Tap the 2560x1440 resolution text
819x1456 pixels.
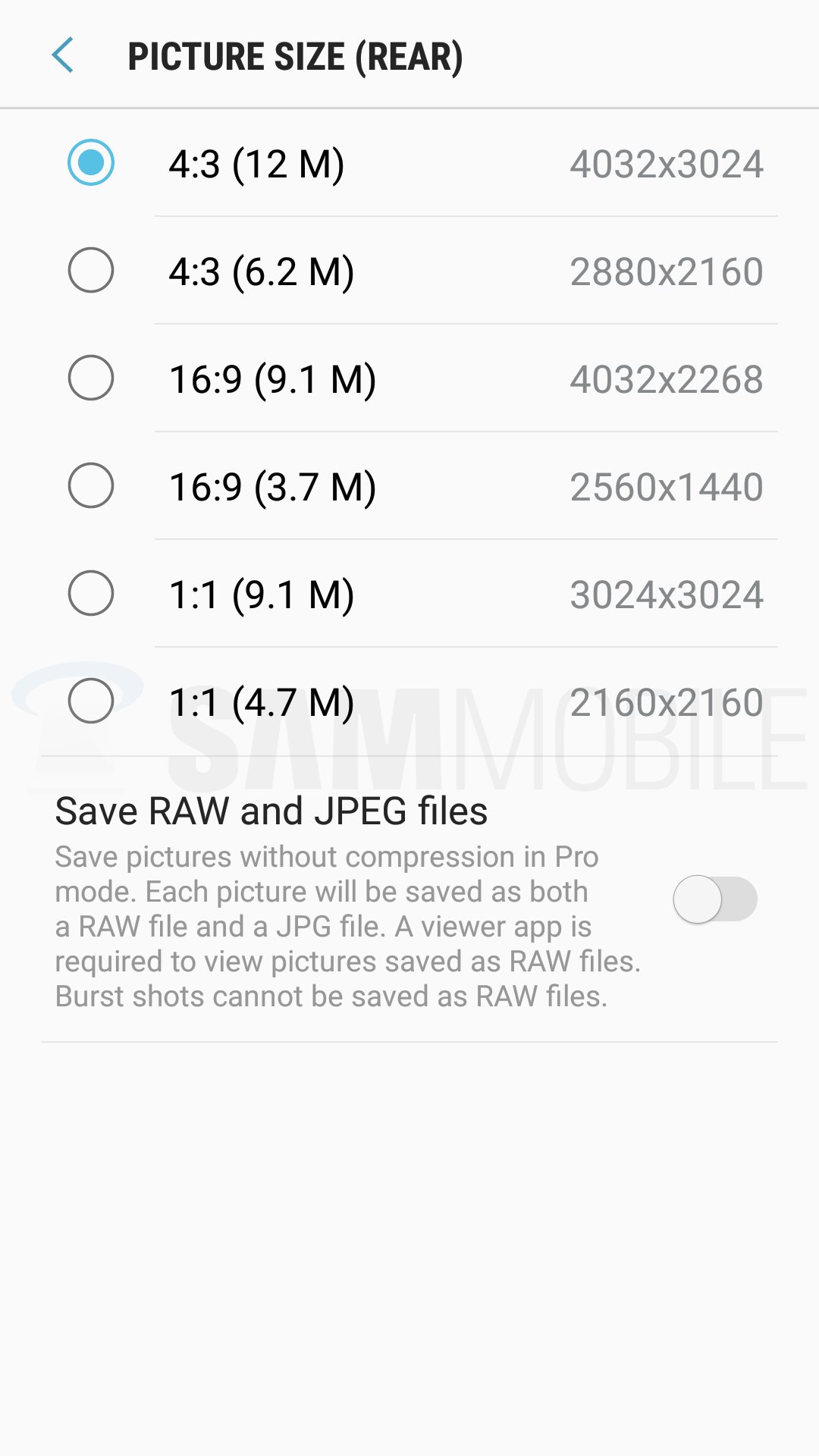coord(666,488)
